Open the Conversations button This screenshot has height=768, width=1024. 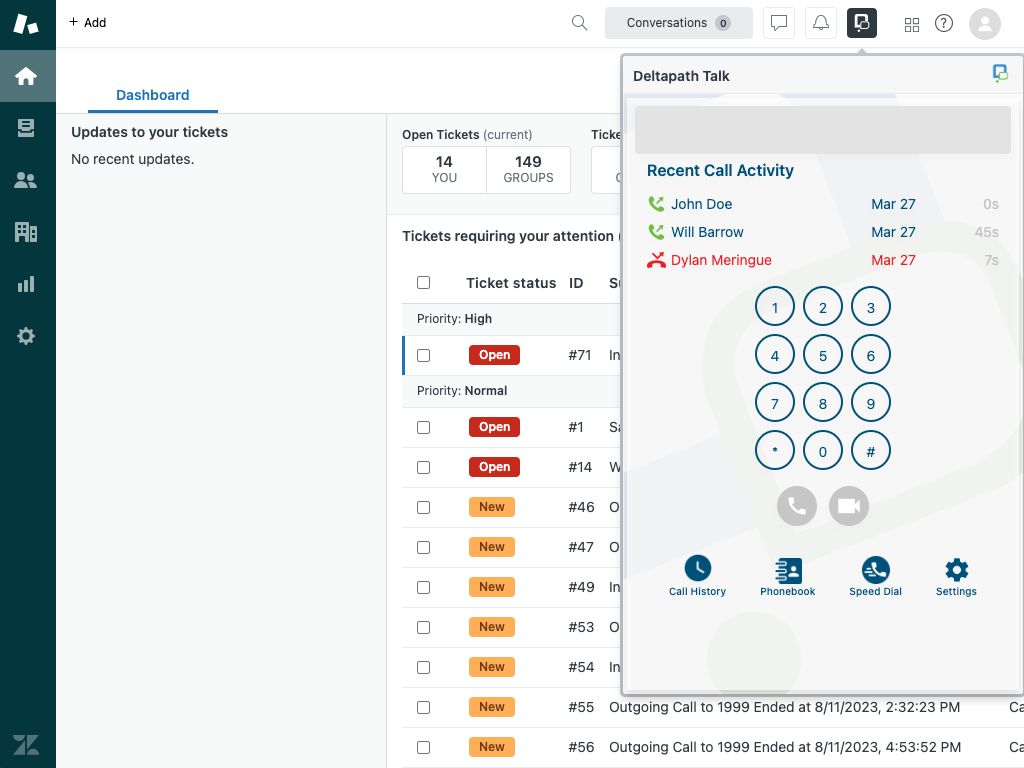click(678, 23)
